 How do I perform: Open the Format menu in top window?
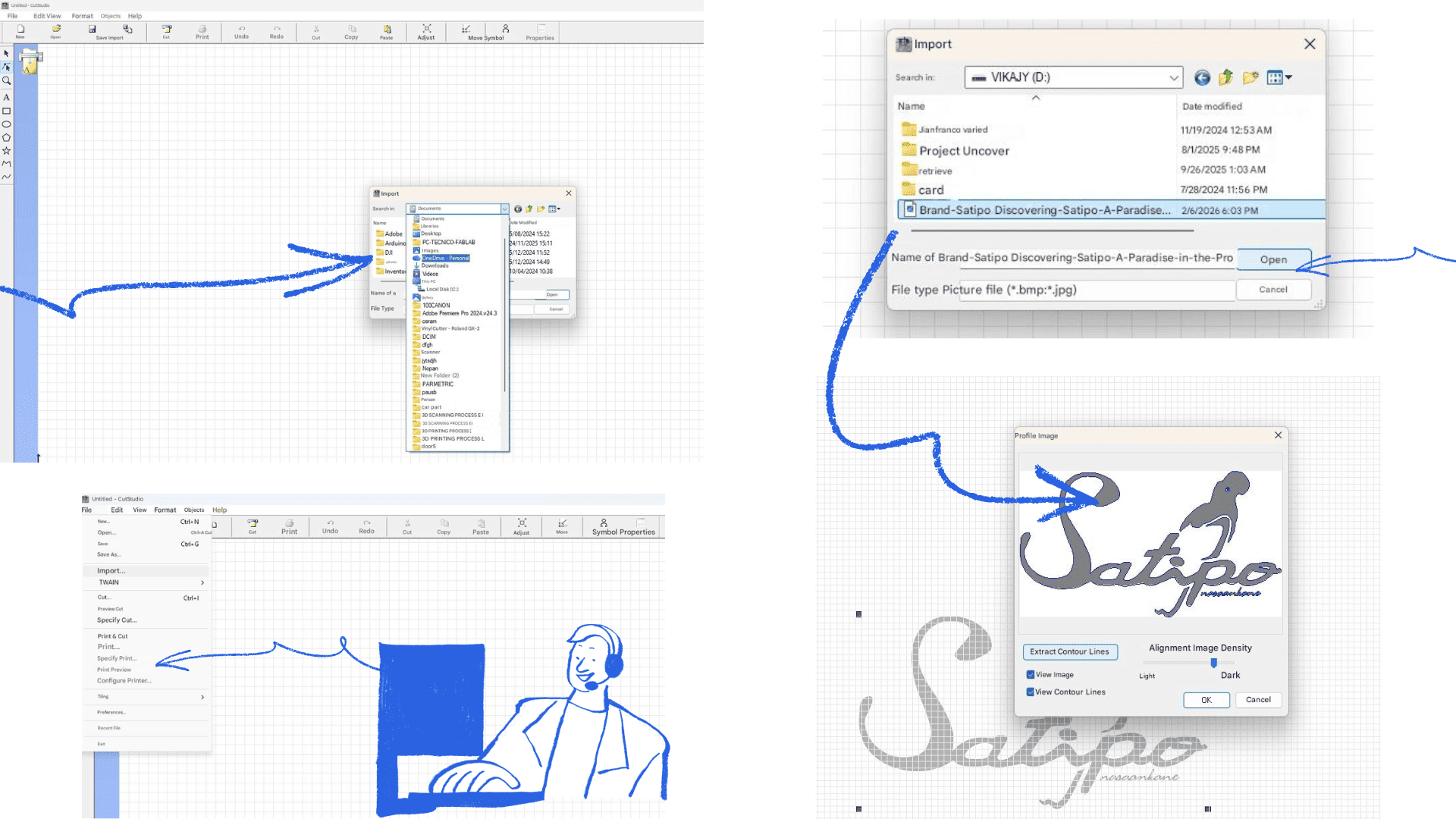pos(82,15)
